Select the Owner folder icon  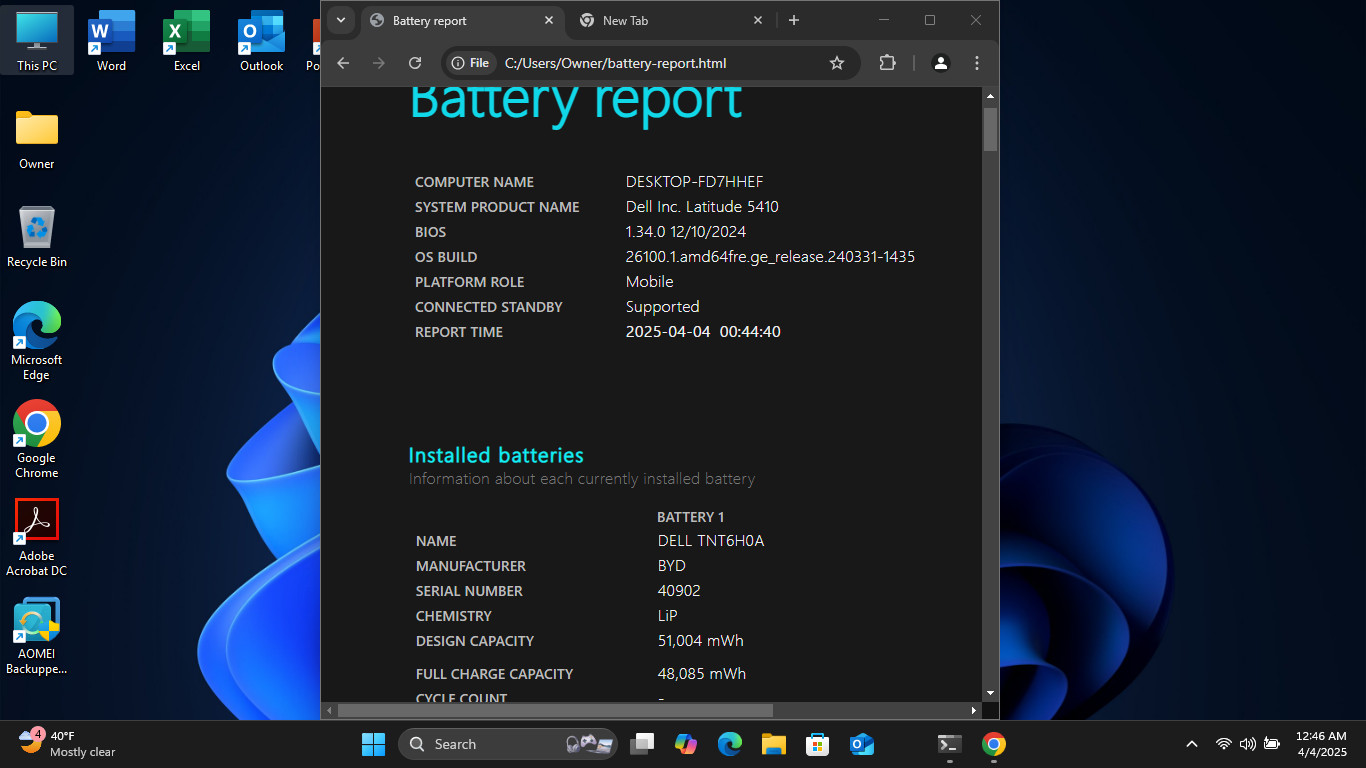[x=37, y=139]
